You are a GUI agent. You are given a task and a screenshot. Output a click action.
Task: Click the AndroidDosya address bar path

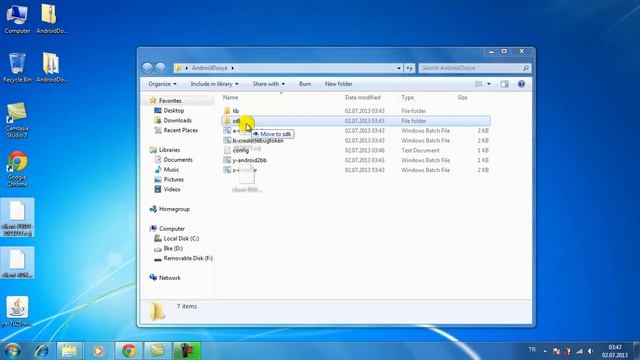[209, 68]
